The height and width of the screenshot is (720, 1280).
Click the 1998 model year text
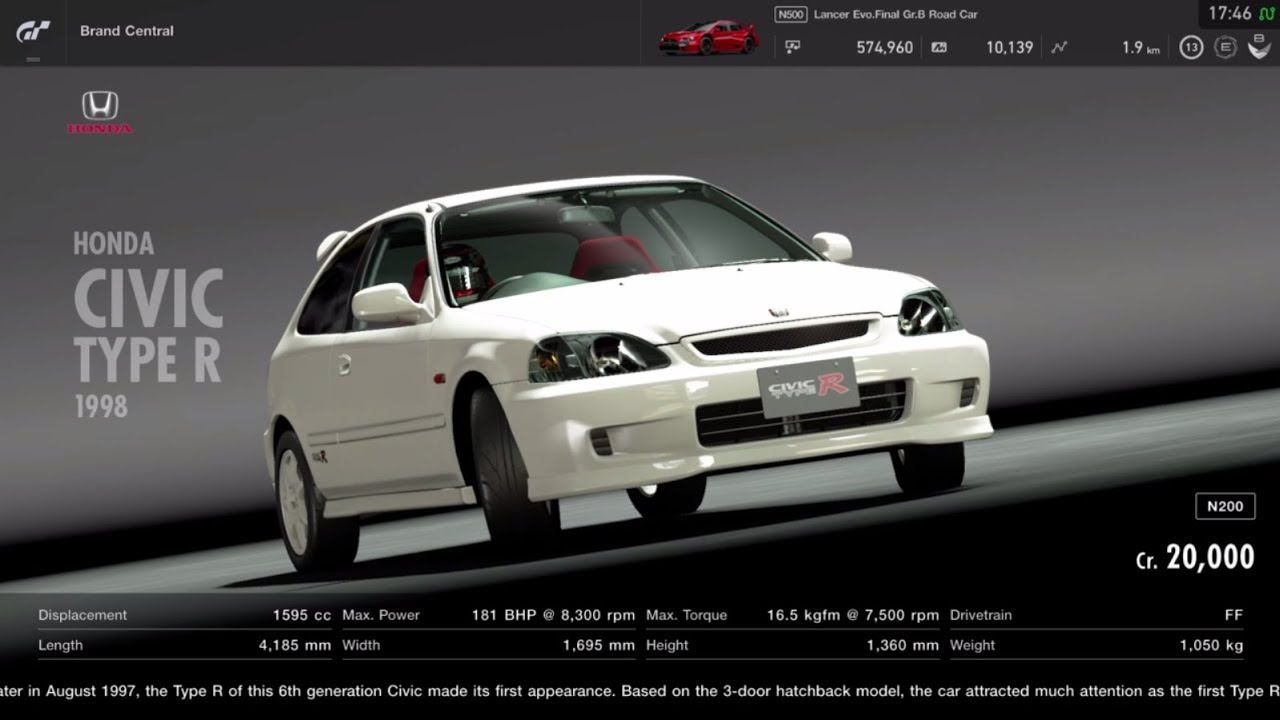[x=100, y=406]
